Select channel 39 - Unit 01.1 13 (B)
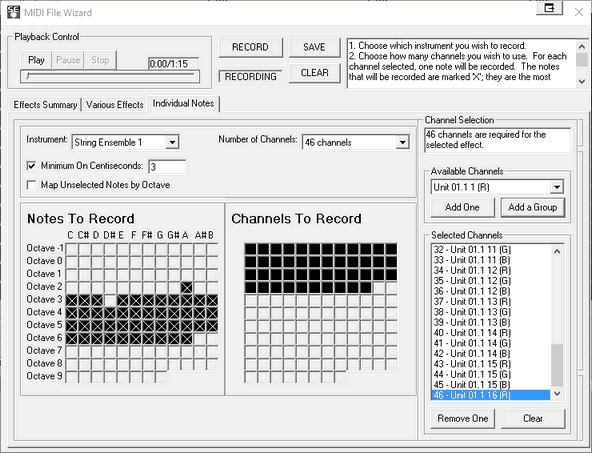The height and width of the screenshot is (453, 592). (491, 322)
